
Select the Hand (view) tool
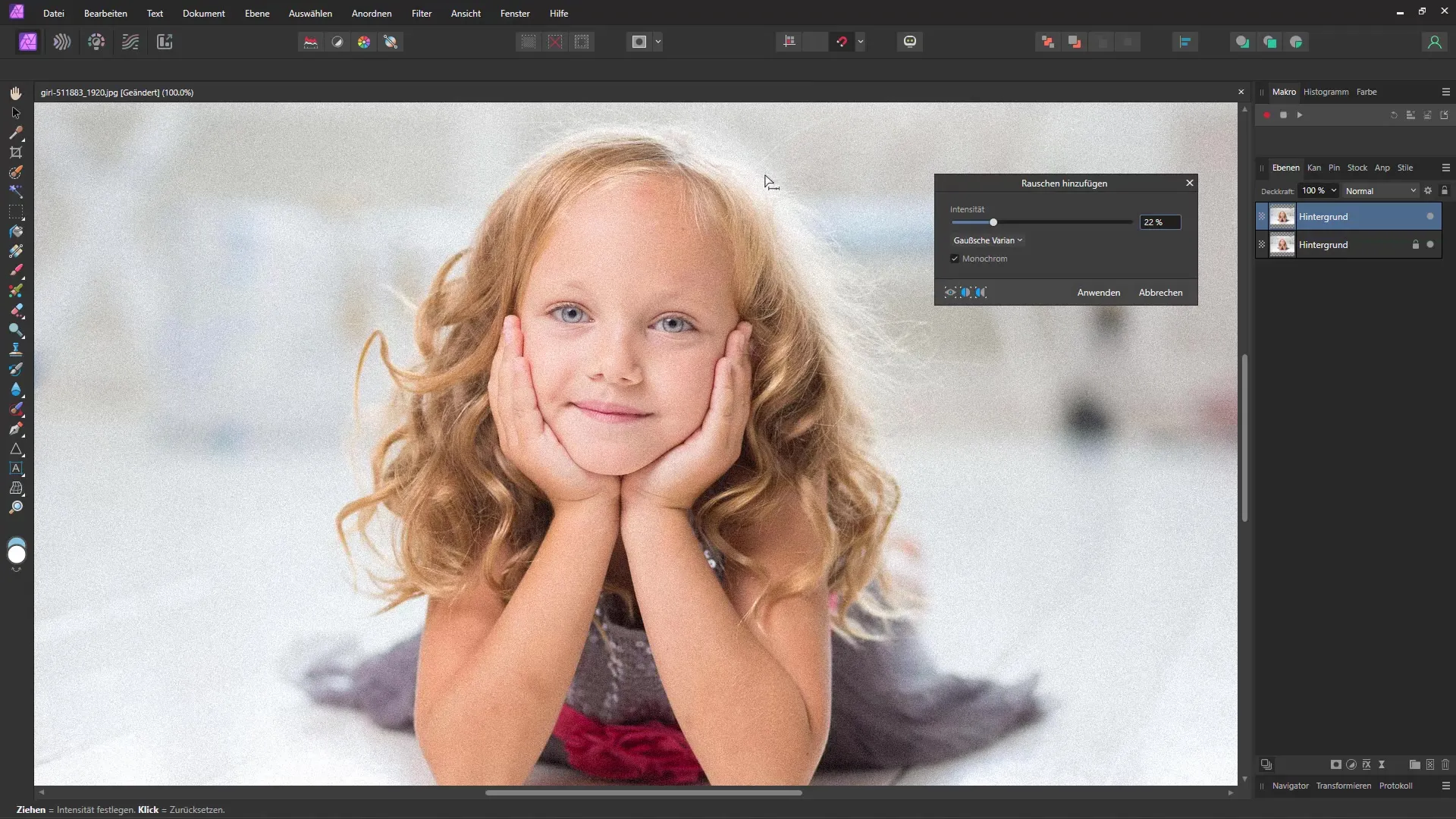(x=16, y=93)
